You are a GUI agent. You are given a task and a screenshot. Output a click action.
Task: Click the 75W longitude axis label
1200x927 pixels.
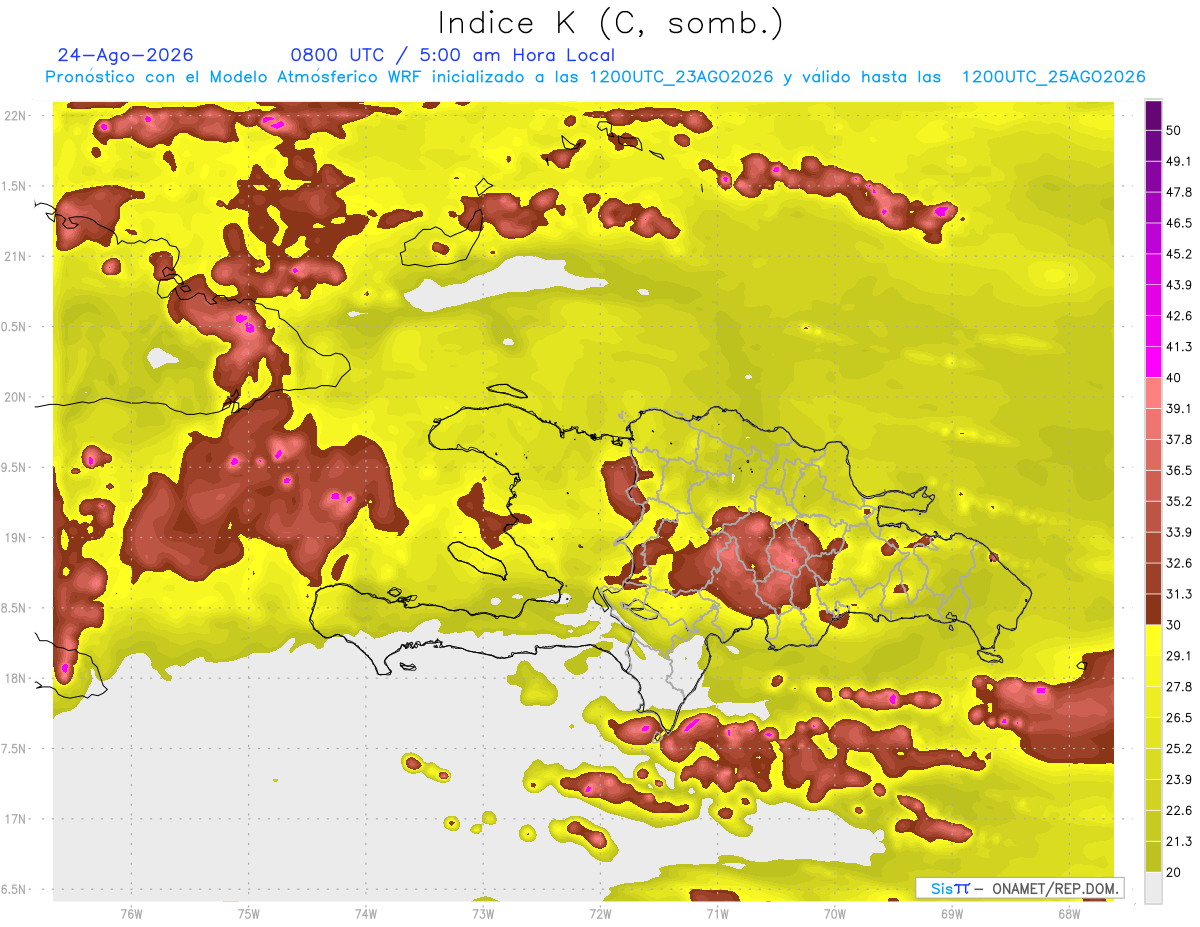click(249, 913)
